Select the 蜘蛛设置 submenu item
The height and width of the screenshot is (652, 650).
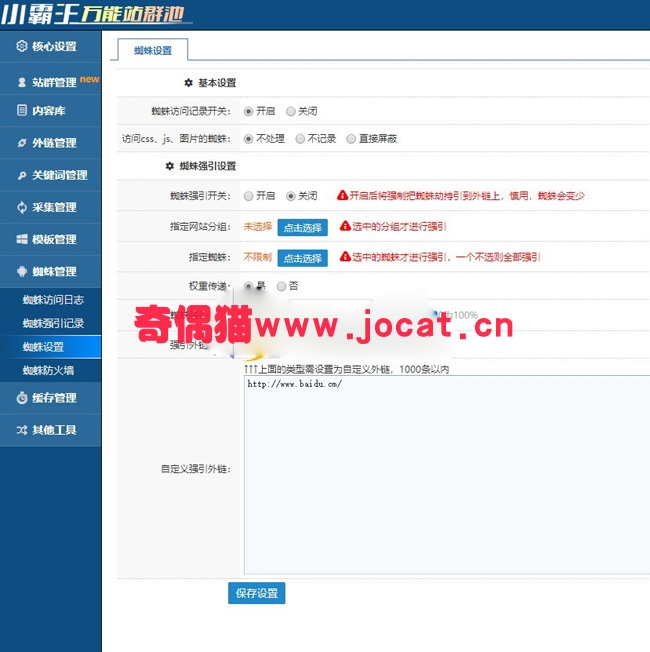[50, 347]
